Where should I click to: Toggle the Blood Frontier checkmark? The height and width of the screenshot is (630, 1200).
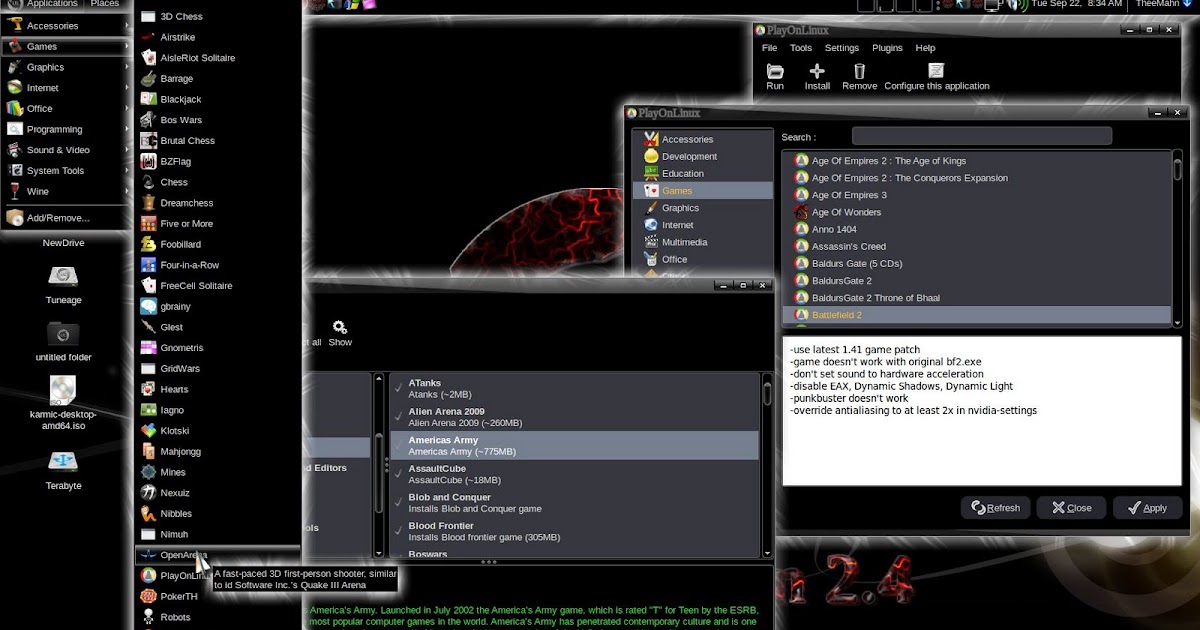[398, 529]
